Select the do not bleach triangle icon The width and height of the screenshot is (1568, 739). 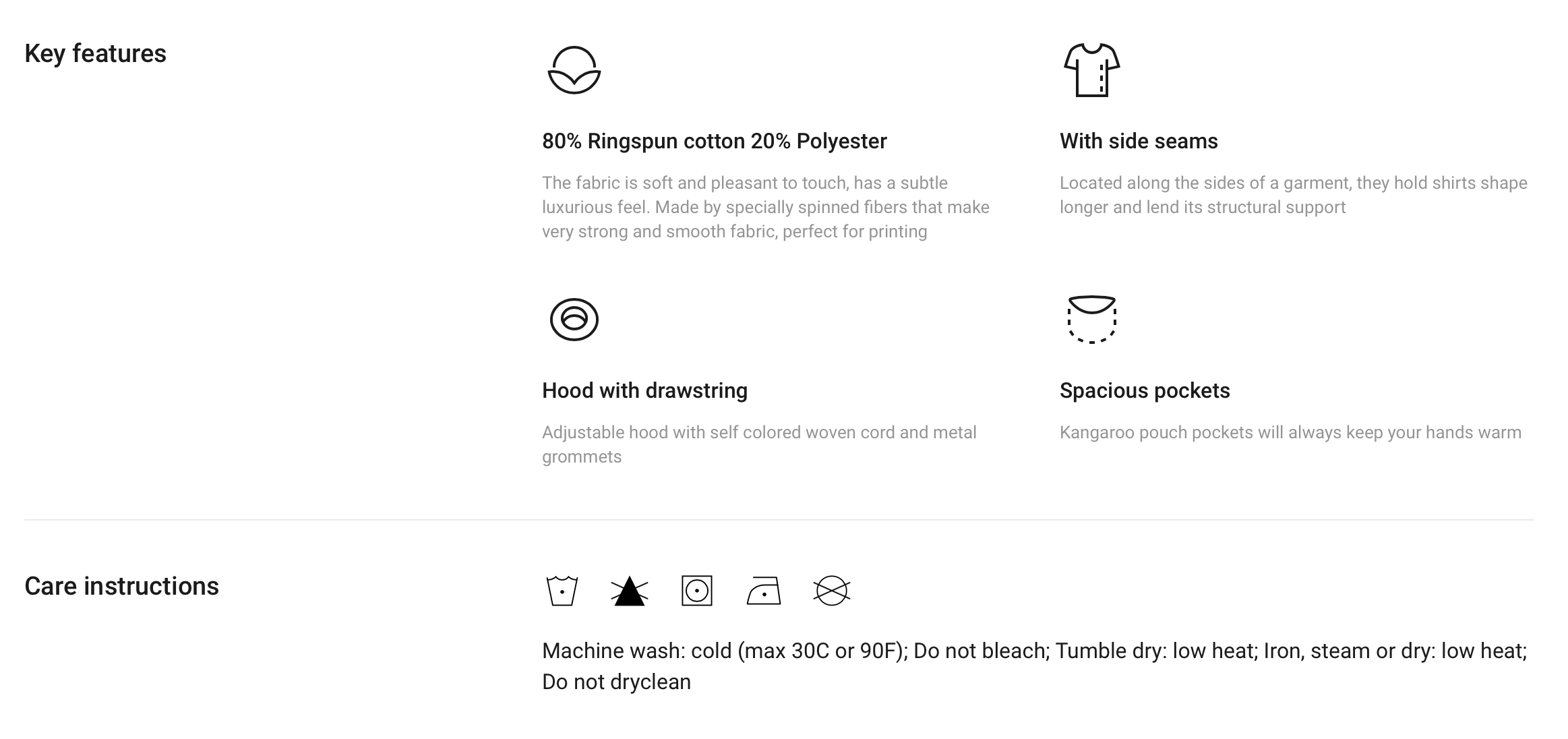629,591
